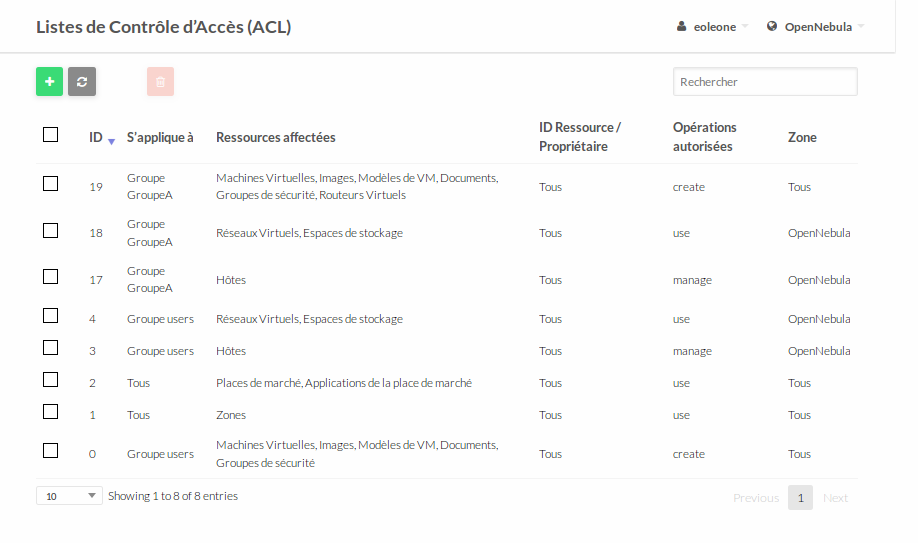Tick the select-all checkbox in the table header
Image resolution: width=918 pixels, height=543 pixels.
(x=50, y=135)
